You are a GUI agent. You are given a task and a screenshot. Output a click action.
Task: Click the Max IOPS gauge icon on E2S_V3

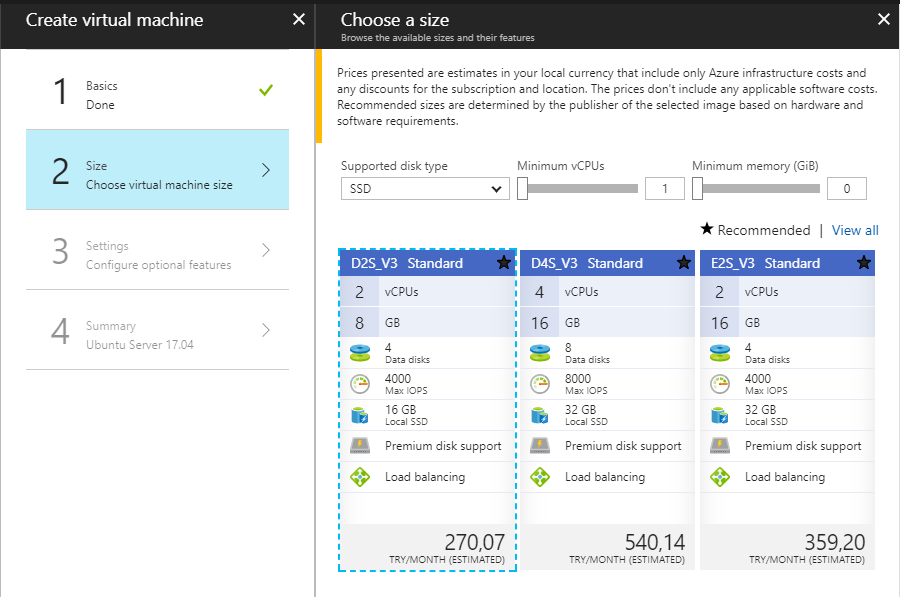pos(720,383)
